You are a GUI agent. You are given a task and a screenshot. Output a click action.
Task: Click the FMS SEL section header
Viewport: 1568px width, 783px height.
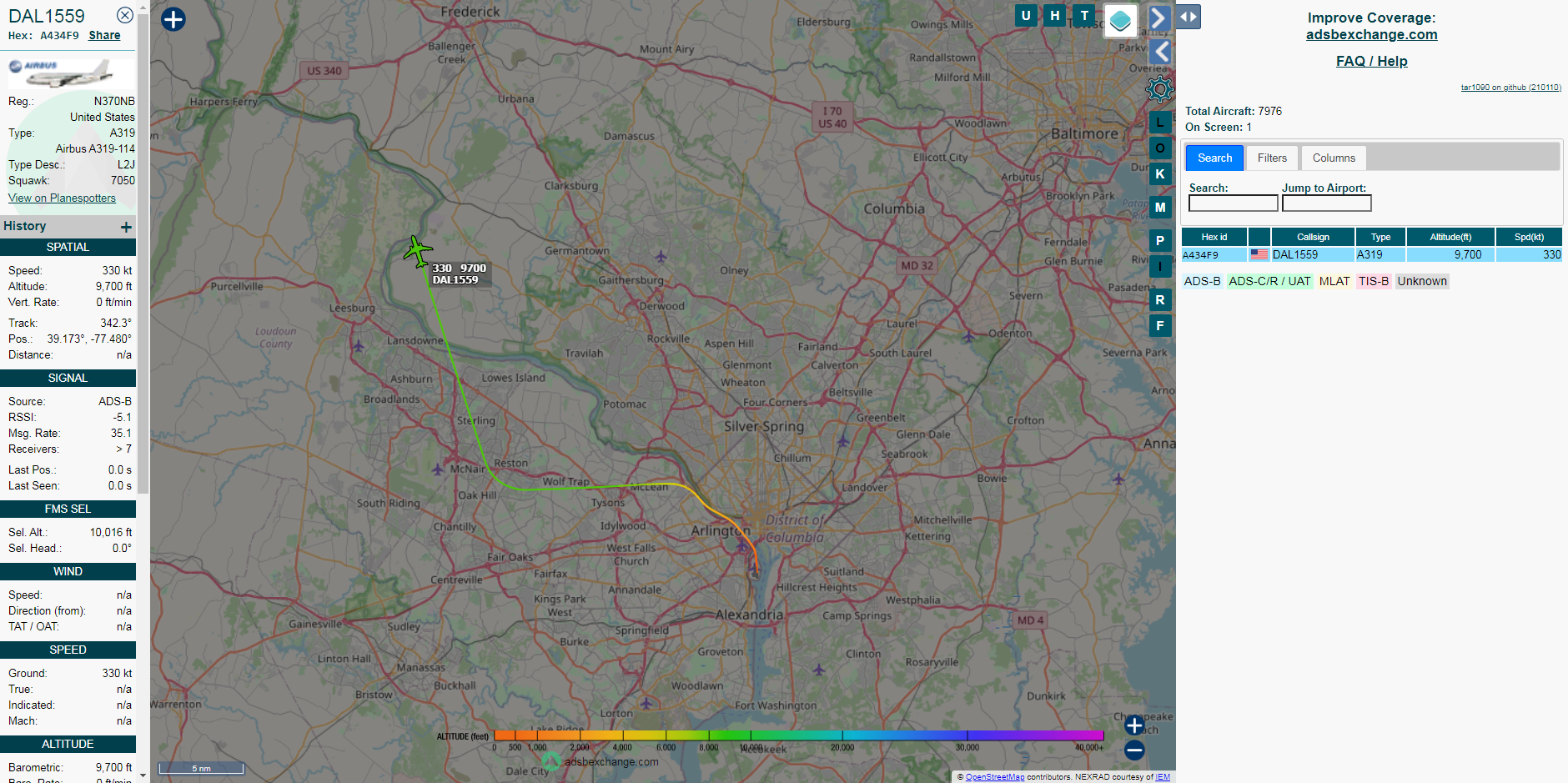click(x=68, y=509)
